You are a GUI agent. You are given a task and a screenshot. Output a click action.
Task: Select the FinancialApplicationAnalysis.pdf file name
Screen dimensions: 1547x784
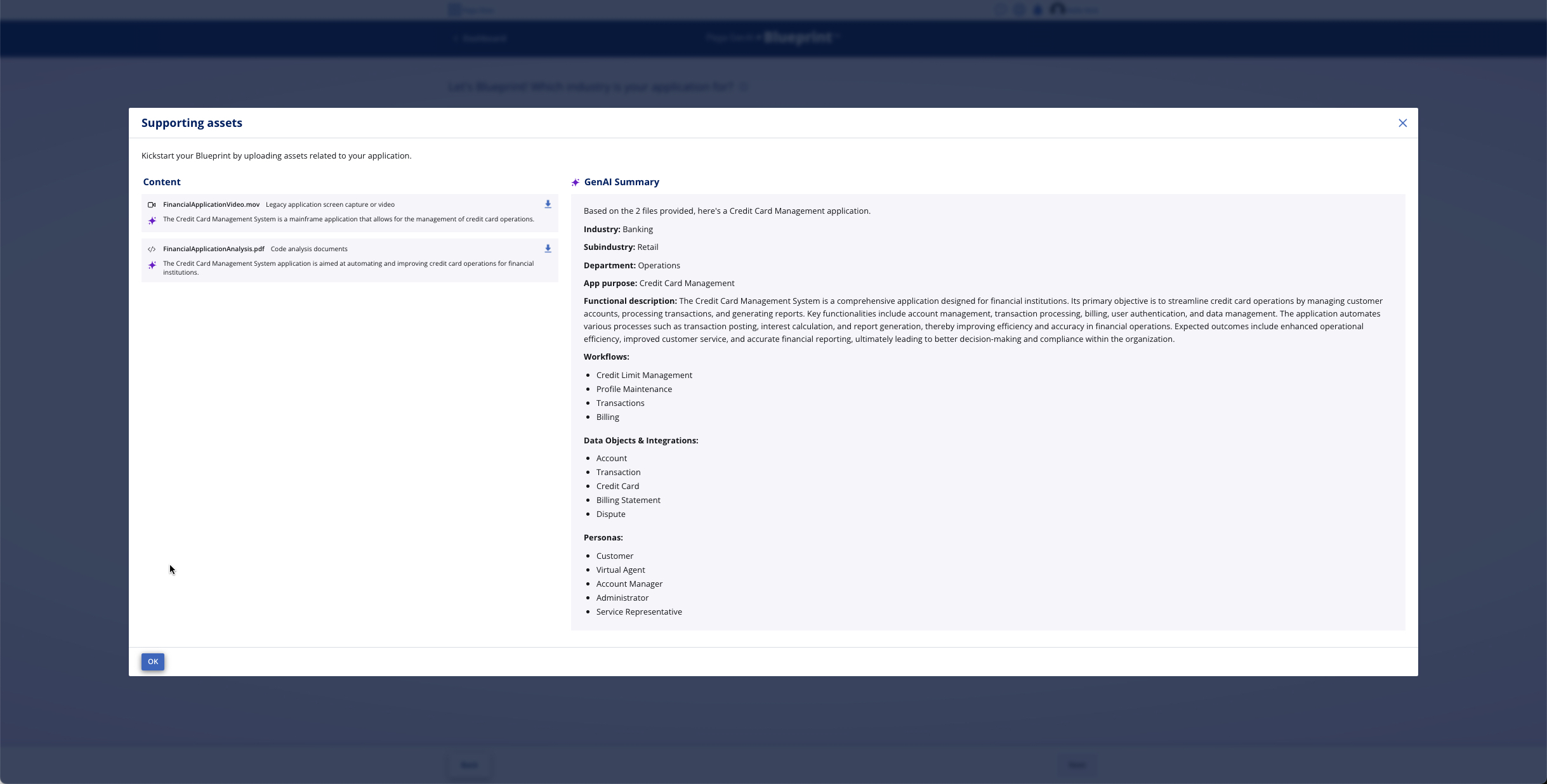tap(213, 249)
